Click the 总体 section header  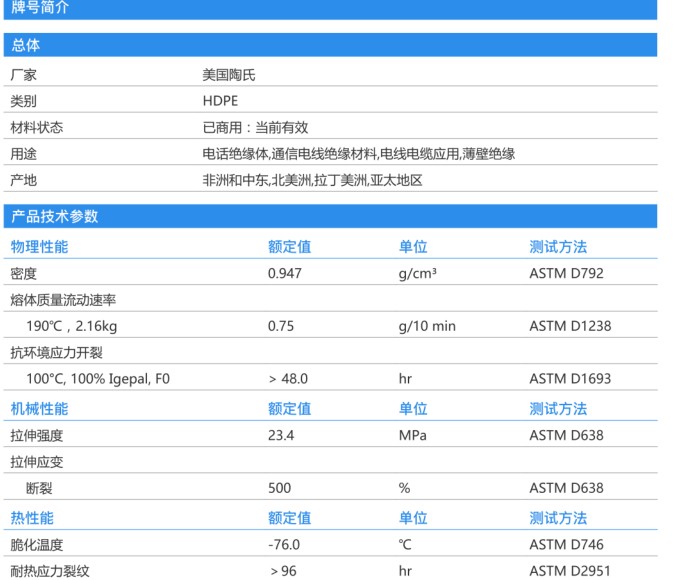coord(330,45)
